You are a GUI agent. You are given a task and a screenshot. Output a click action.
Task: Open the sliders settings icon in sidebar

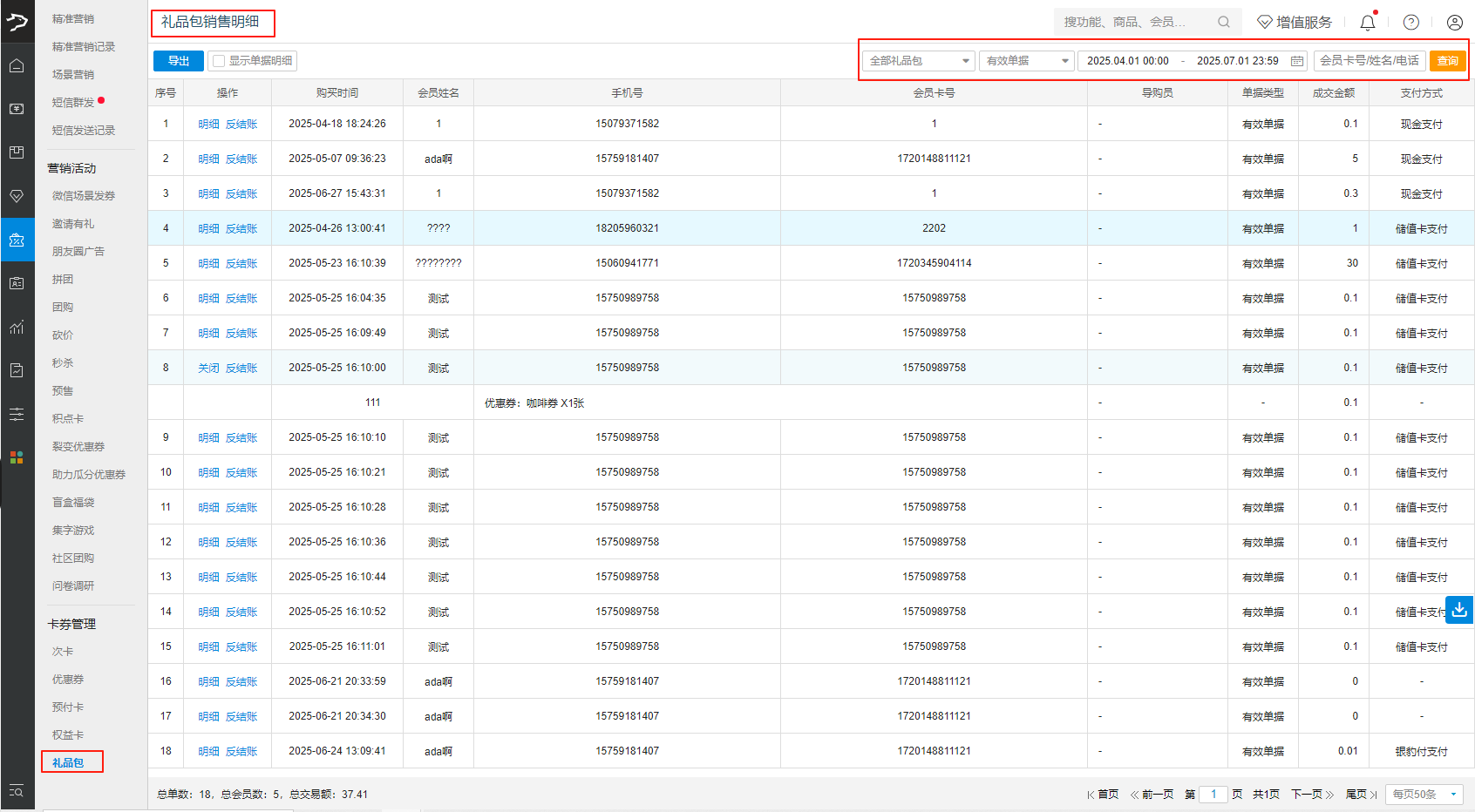17,415
